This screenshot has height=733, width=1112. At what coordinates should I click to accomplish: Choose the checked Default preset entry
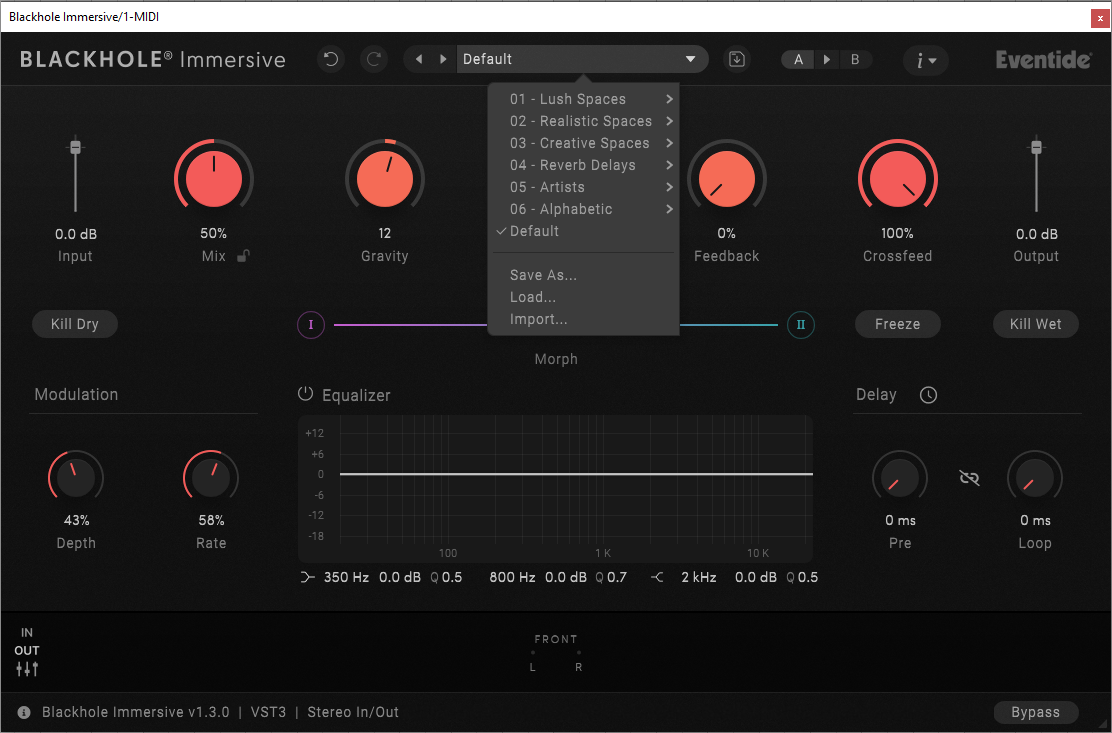[584, 231]
